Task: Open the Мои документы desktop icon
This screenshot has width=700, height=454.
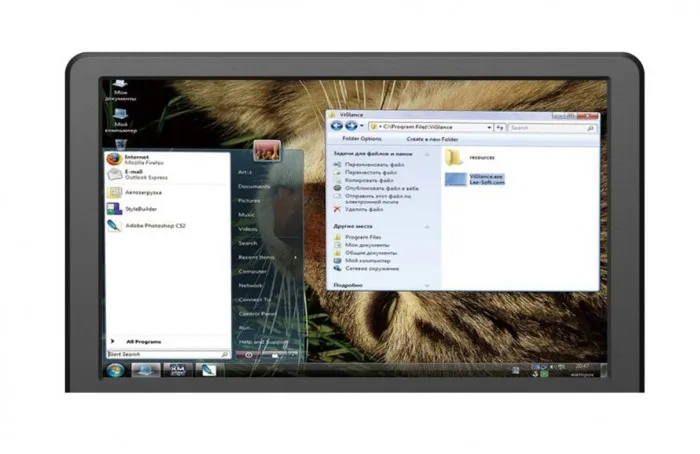Action: (x=120, y=90)
